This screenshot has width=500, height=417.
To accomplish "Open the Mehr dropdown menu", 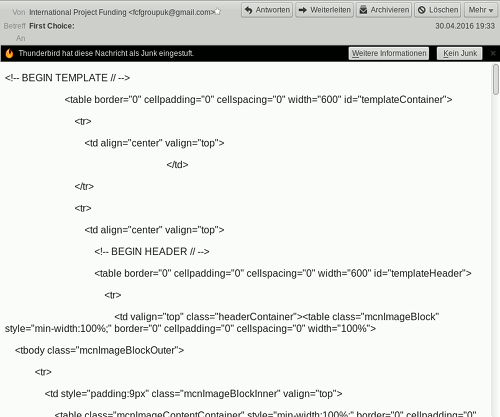I will tap(481, 10).
